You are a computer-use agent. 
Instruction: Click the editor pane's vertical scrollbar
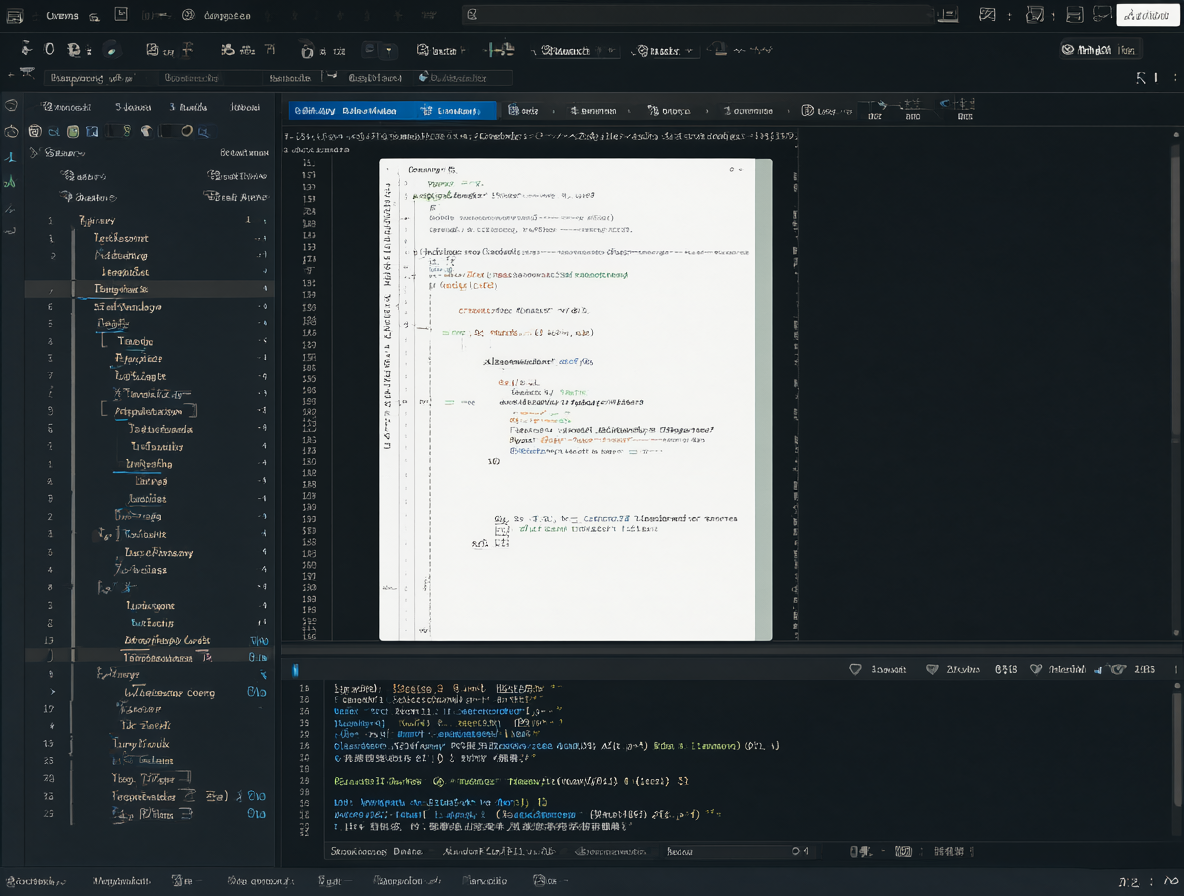pos(1175,383)
